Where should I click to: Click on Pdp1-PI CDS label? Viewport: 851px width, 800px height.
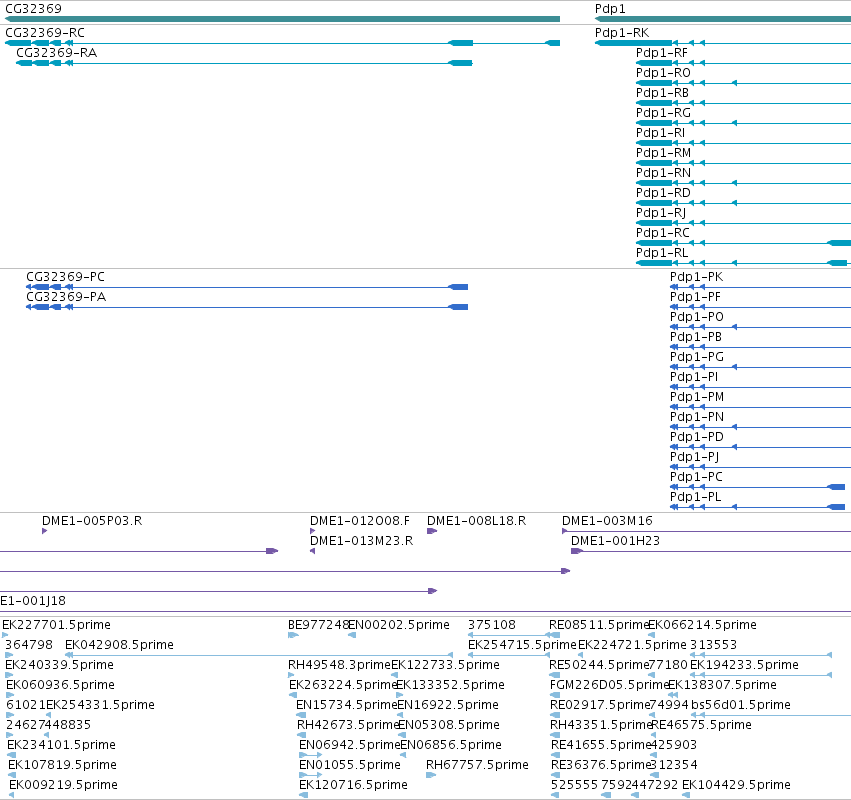point(694,377)
